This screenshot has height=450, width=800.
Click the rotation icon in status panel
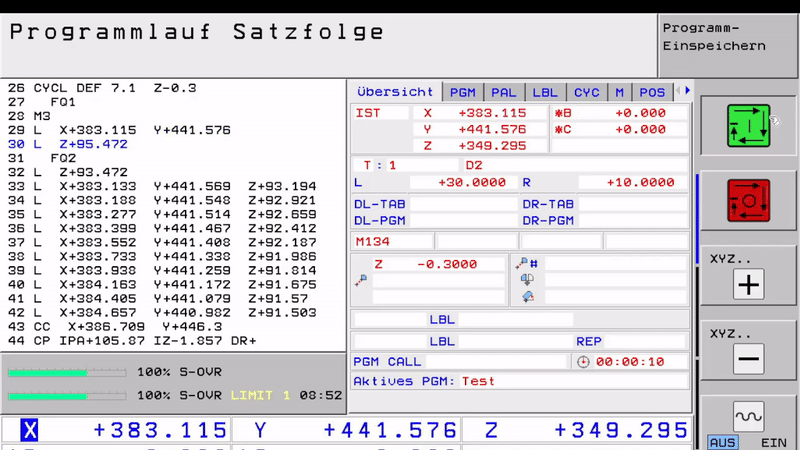coord(527,296)
